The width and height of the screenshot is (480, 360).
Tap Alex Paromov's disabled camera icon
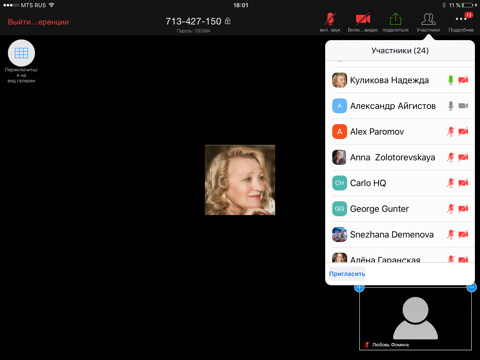(463, 132)
